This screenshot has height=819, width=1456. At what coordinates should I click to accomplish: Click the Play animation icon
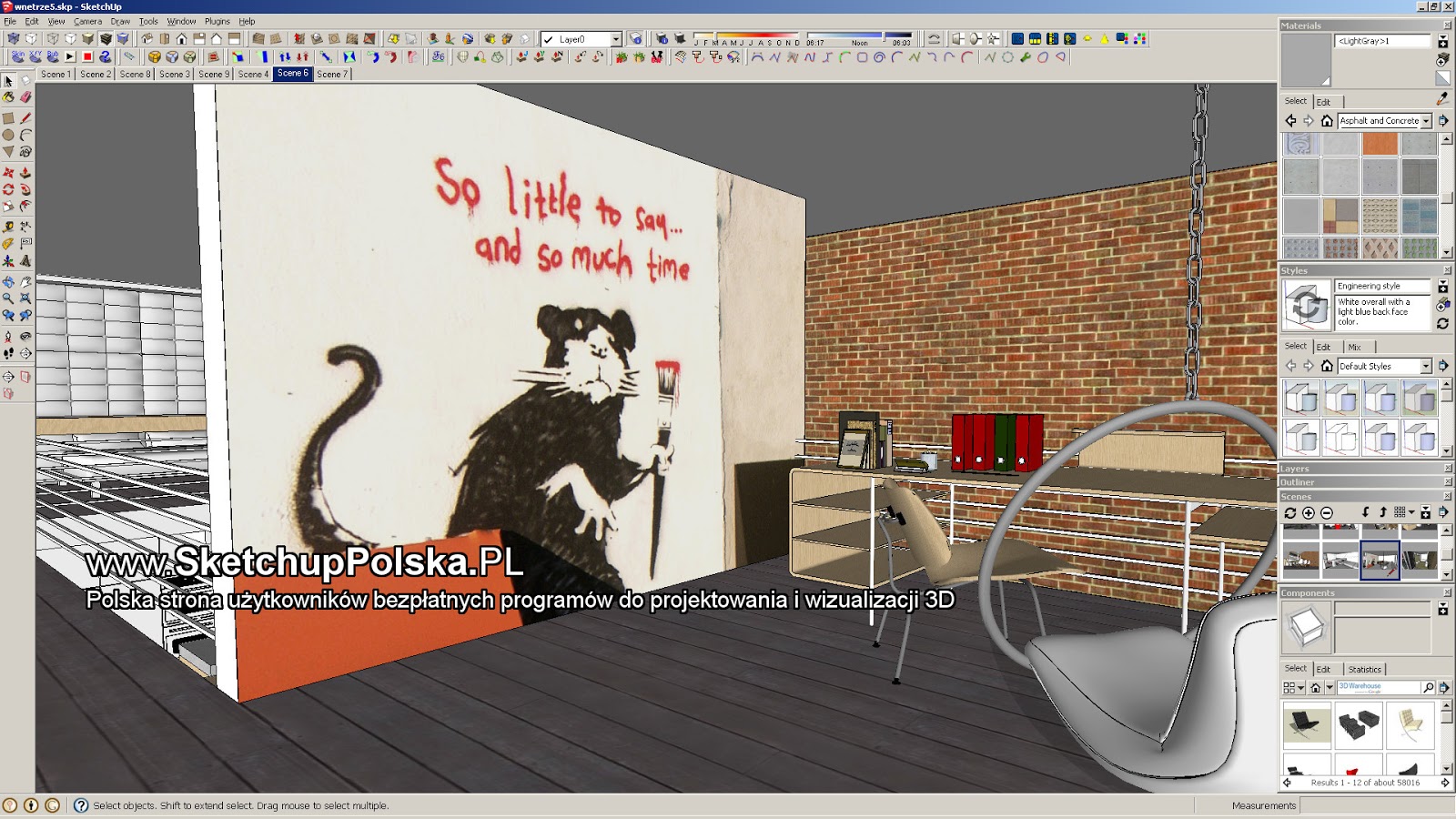[x=70, y=56]
